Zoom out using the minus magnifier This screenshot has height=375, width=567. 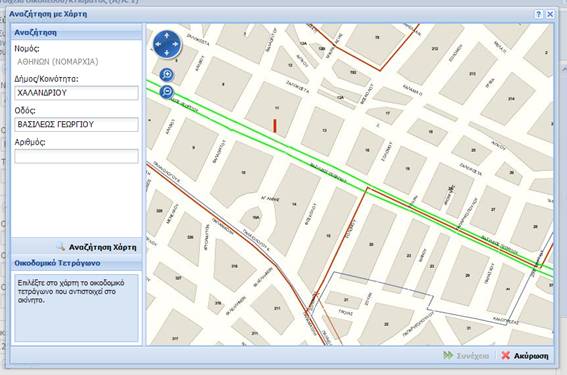click(x=167, y=92)
